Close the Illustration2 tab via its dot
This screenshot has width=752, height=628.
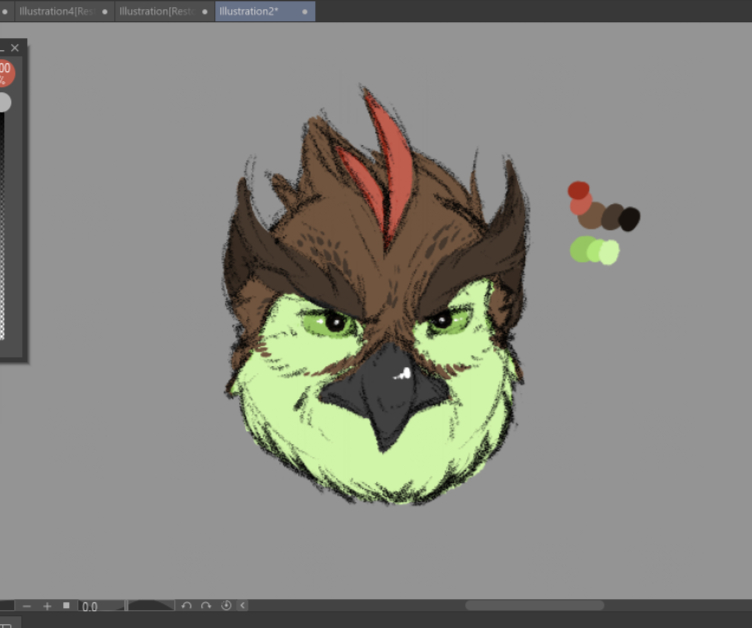pyautogui.click(x=303, y=12)
